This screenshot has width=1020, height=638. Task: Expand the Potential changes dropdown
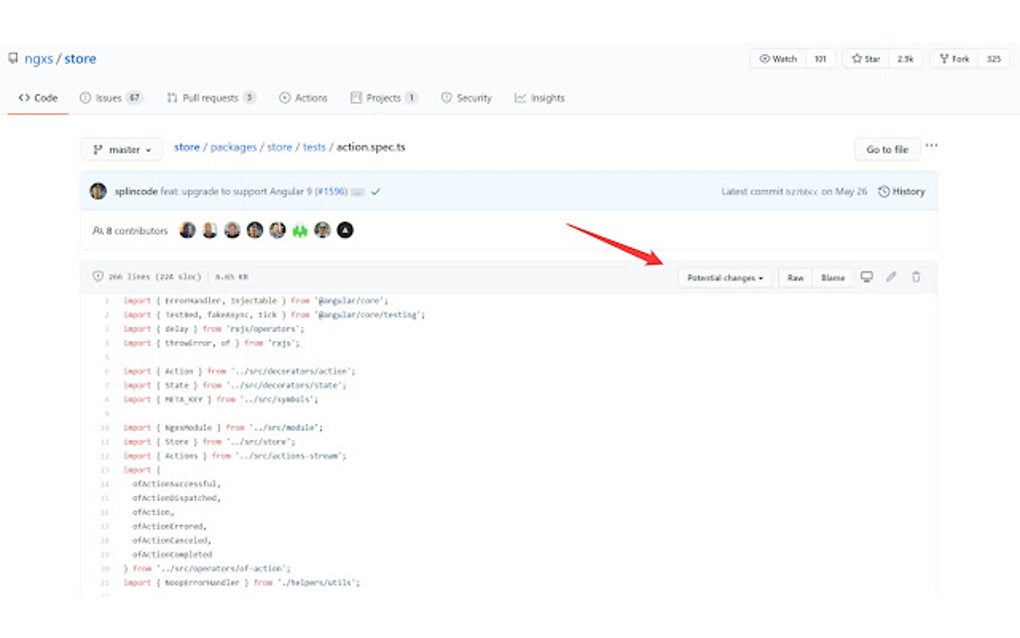(x=724, y=277)
